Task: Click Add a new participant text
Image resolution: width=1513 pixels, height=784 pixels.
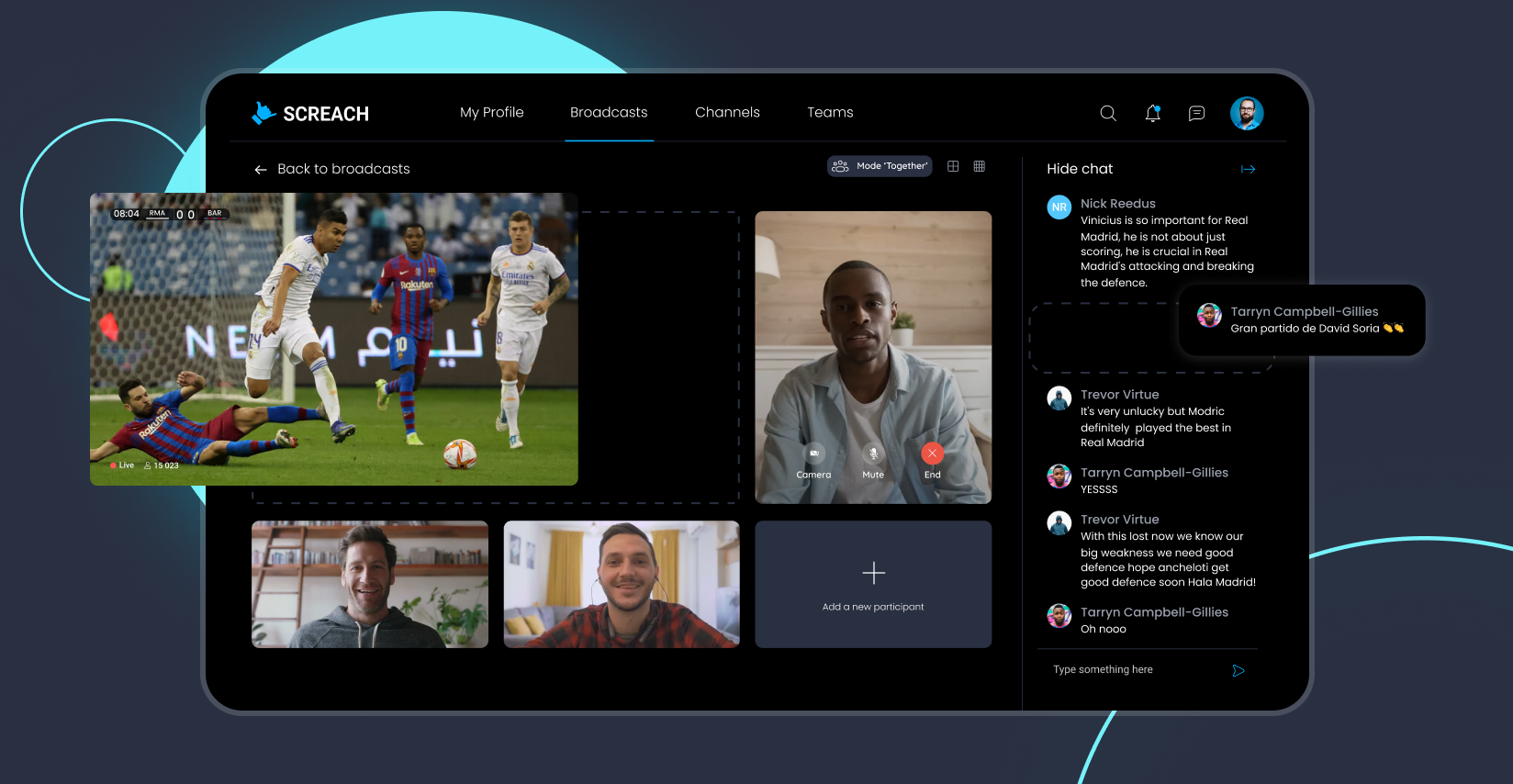Action: [873, 607]
